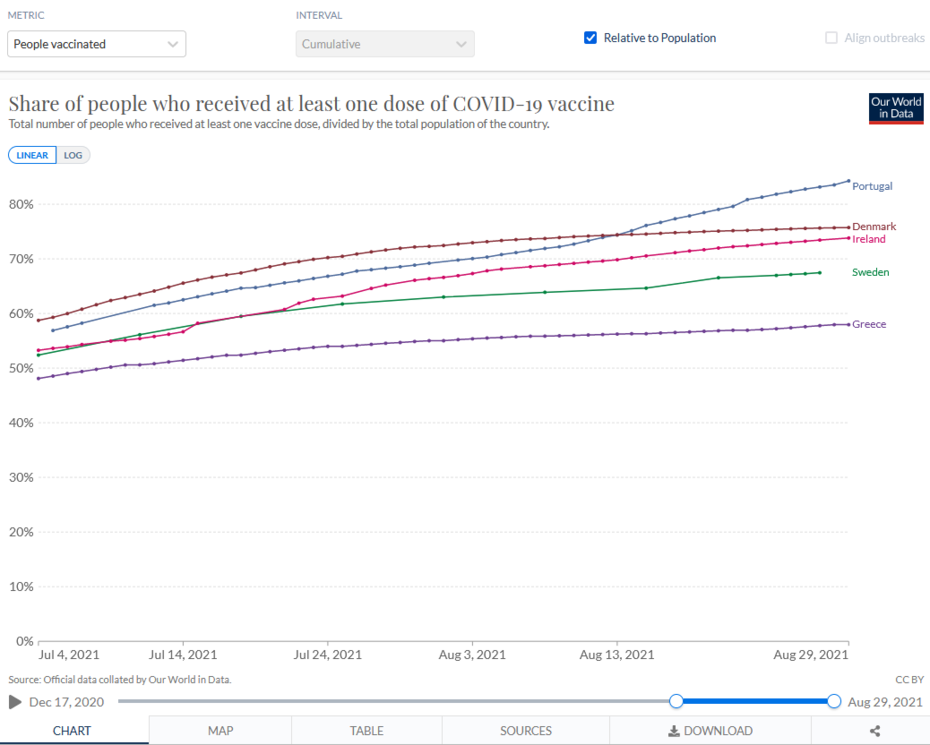The width and height of the screenshot is (930, 745).
Task: Click the timeline start slider handle
Action: tap(676, 702)
